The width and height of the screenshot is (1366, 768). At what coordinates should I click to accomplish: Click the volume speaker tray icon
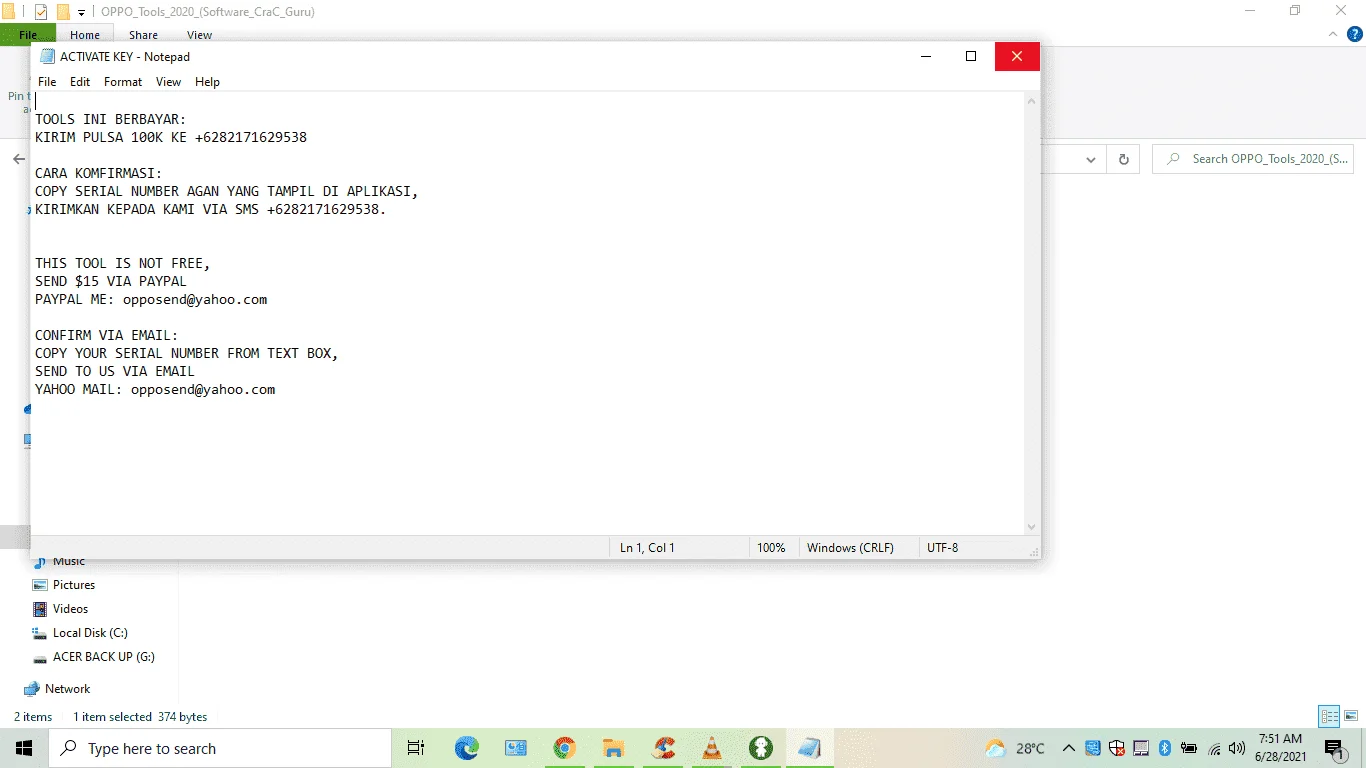1238,748
